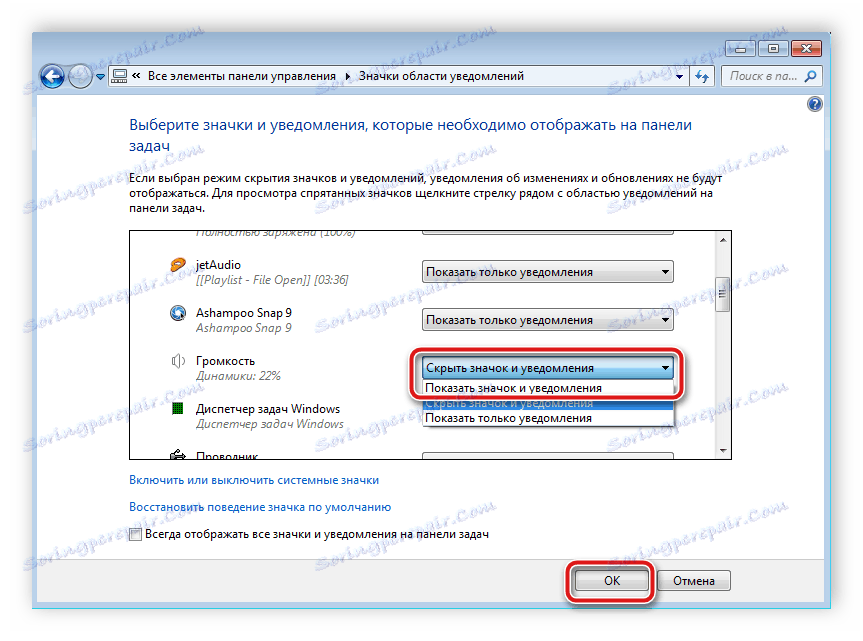Collapse the Громкость behavior dropdown arrow
863x641 pixels.
coord(665,368)
